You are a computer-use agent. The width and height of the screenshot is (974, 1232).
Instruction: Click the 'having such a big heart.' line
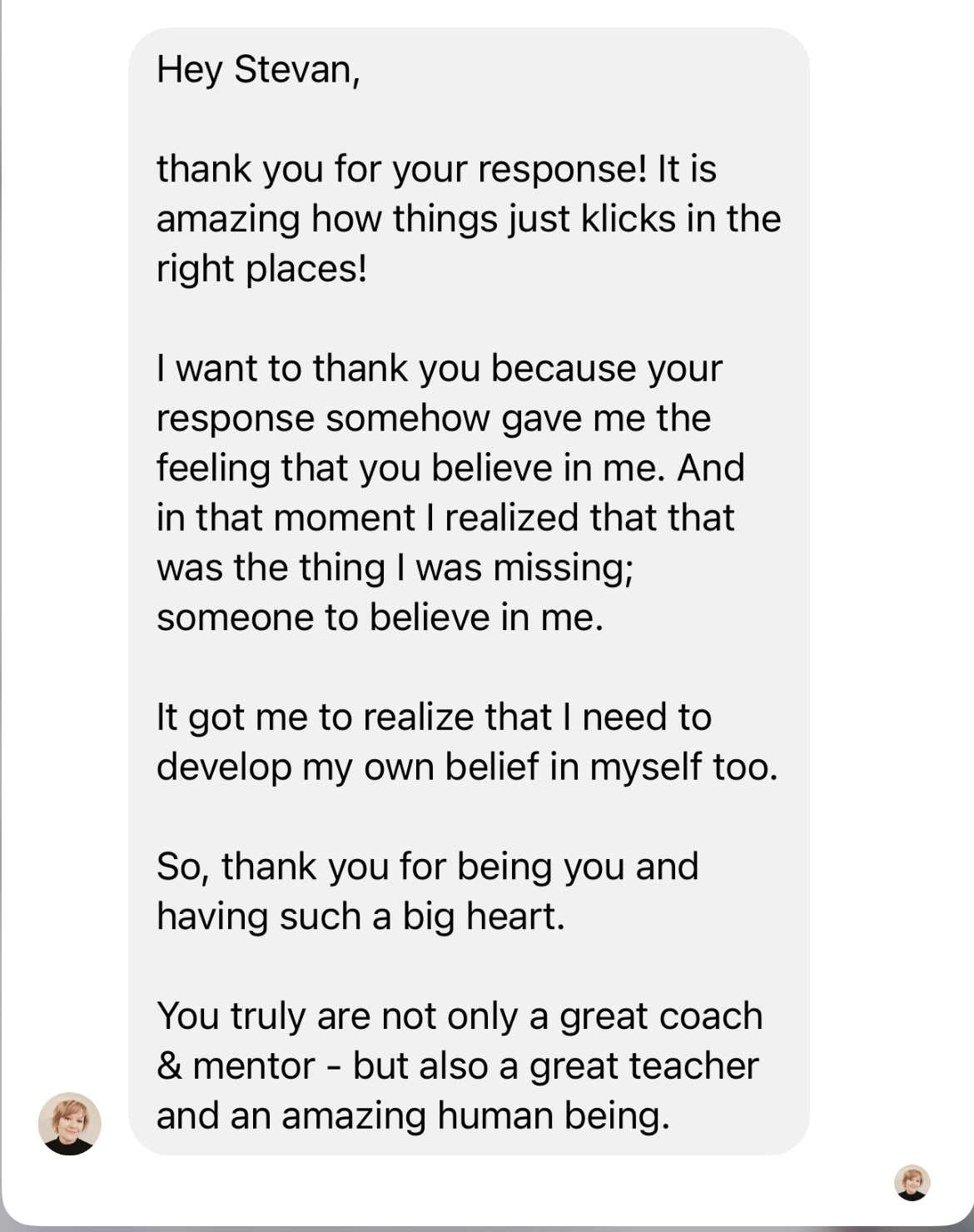(360, 917)
